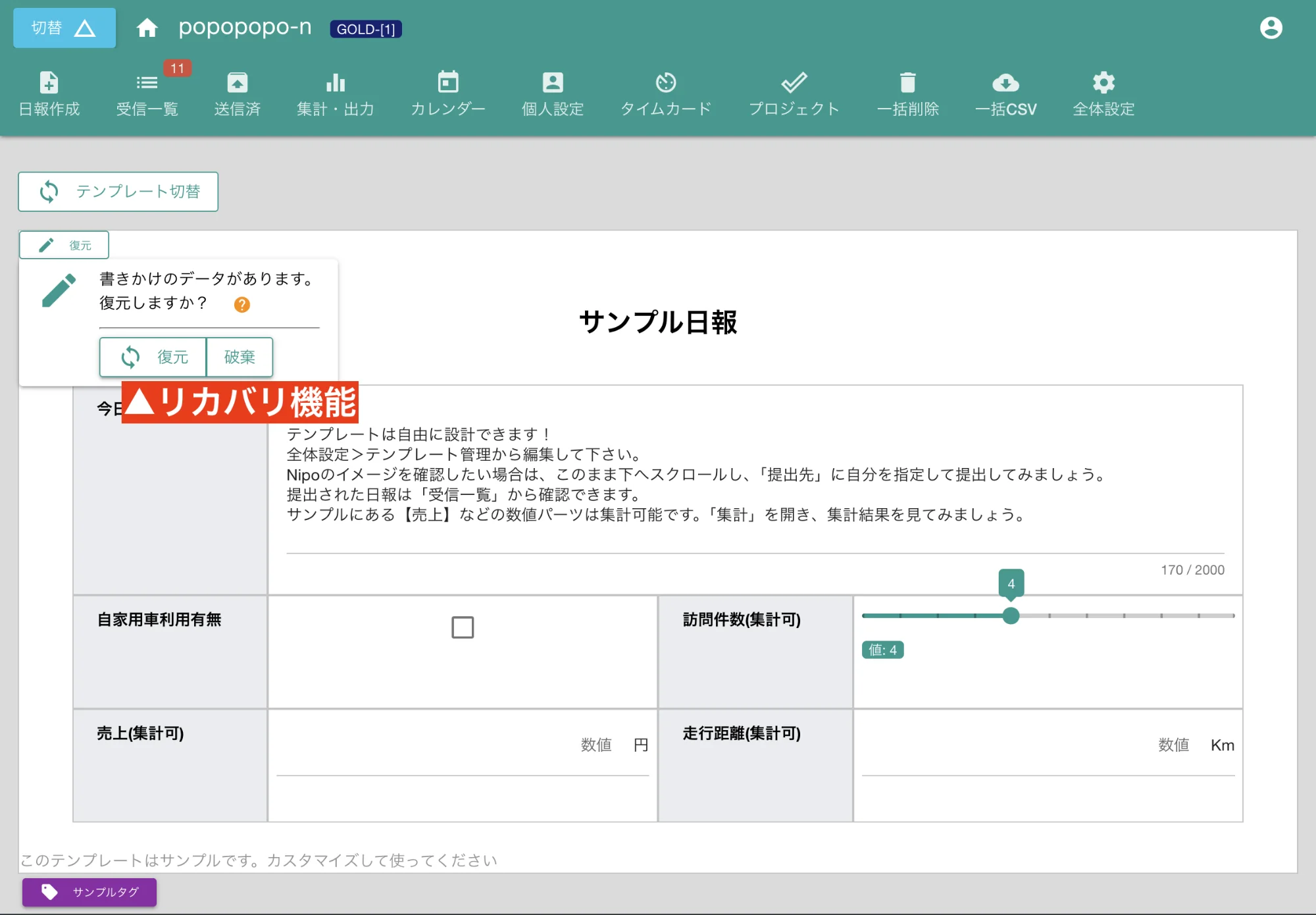Click the purple サンプルタグ tag

[89, 893]
